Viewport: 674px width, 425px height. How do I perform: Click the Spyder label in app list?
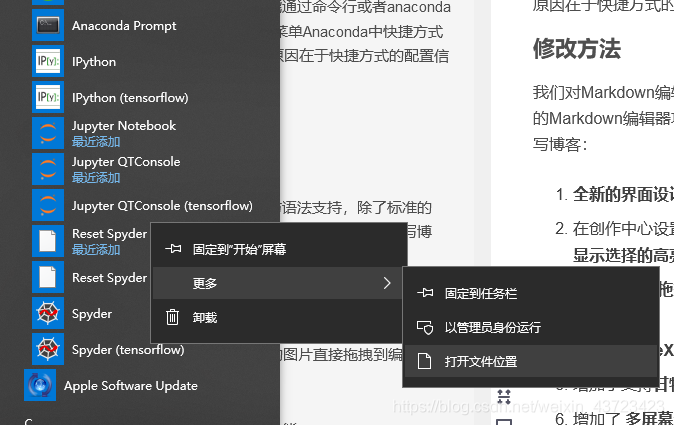(92, 314)
